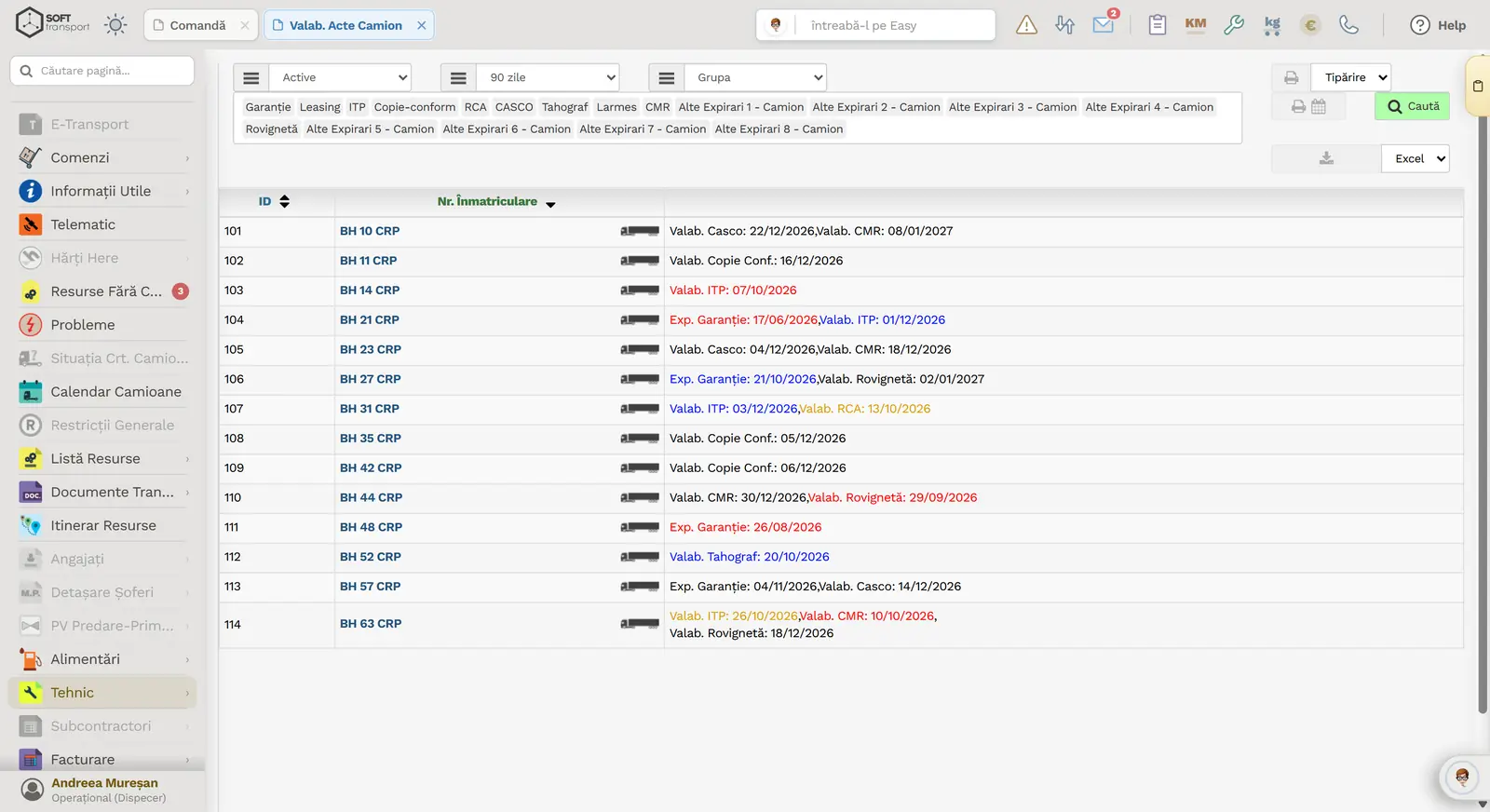Toggle the CASCO filter tag

pos(514,107)
